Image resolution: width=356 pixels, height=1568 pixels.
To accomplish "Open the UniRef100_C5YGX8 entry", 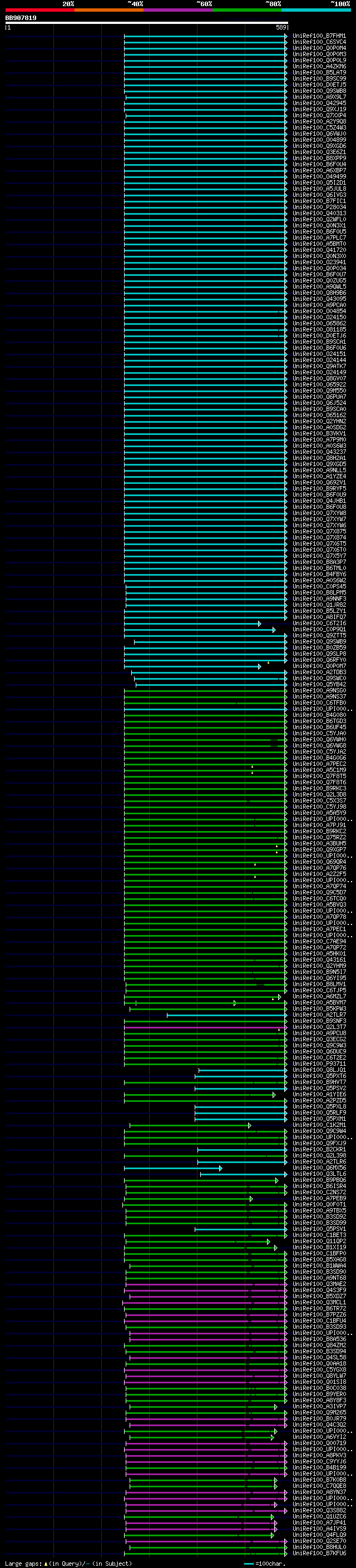I will [x=319, y=1369].
